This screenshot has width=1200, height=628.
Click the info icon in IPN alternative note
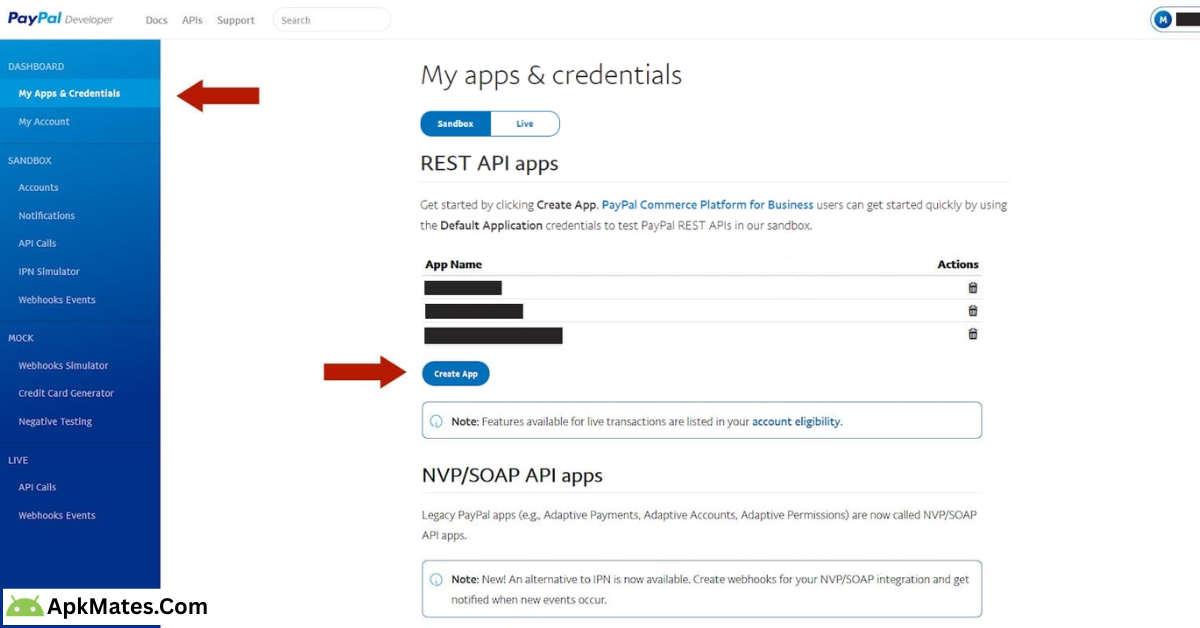pos(436,579)
